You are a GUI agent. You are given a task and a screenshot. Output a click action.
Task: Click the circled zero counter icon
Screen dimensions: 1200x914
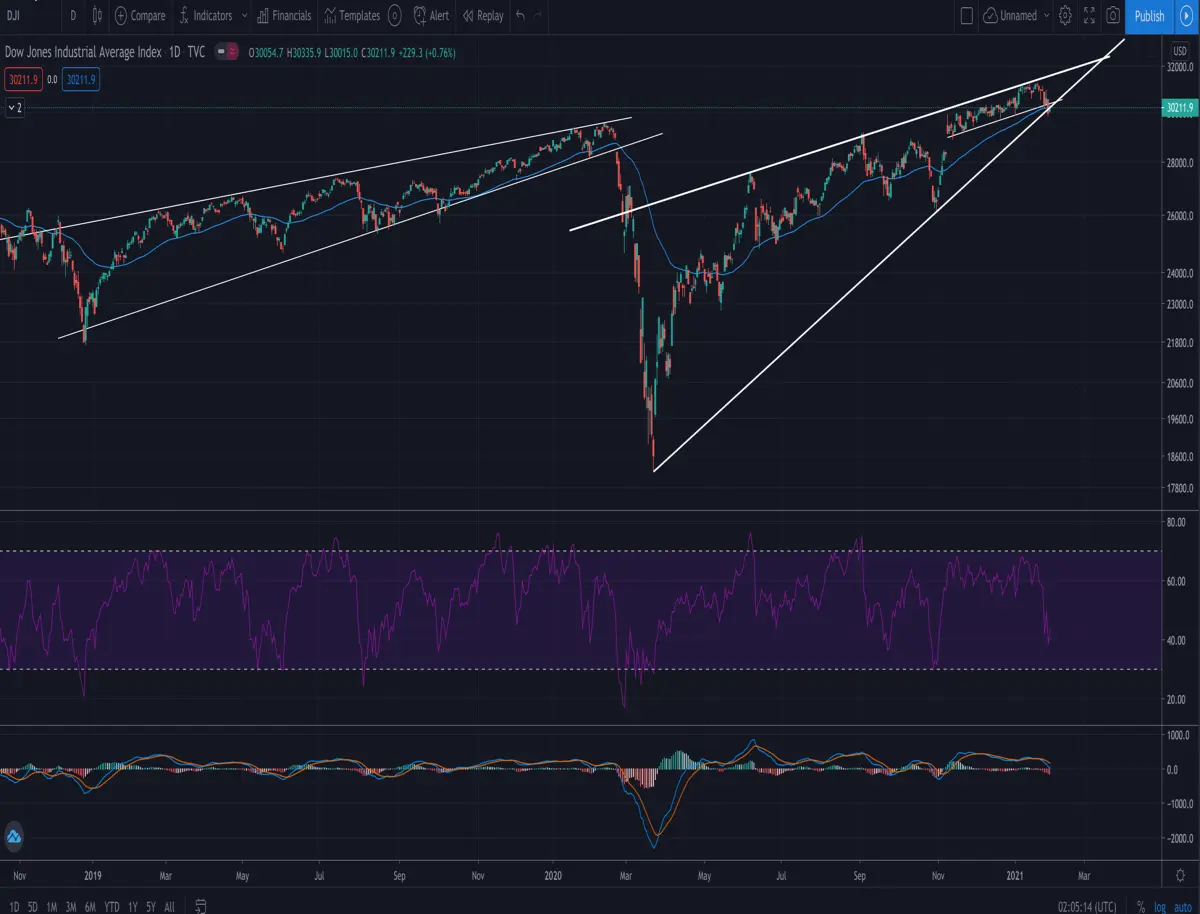pos(395,16)
